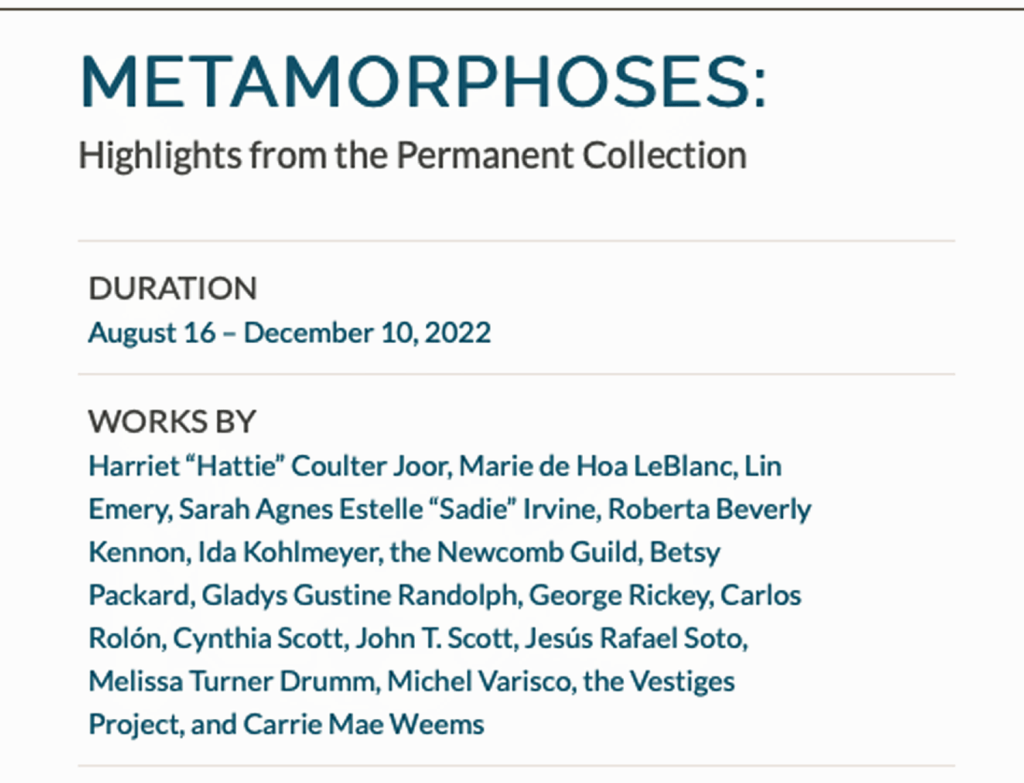The image size is (1024, 783).
Task: Click the 'August 16' start date
Action: tap(151, 333)
